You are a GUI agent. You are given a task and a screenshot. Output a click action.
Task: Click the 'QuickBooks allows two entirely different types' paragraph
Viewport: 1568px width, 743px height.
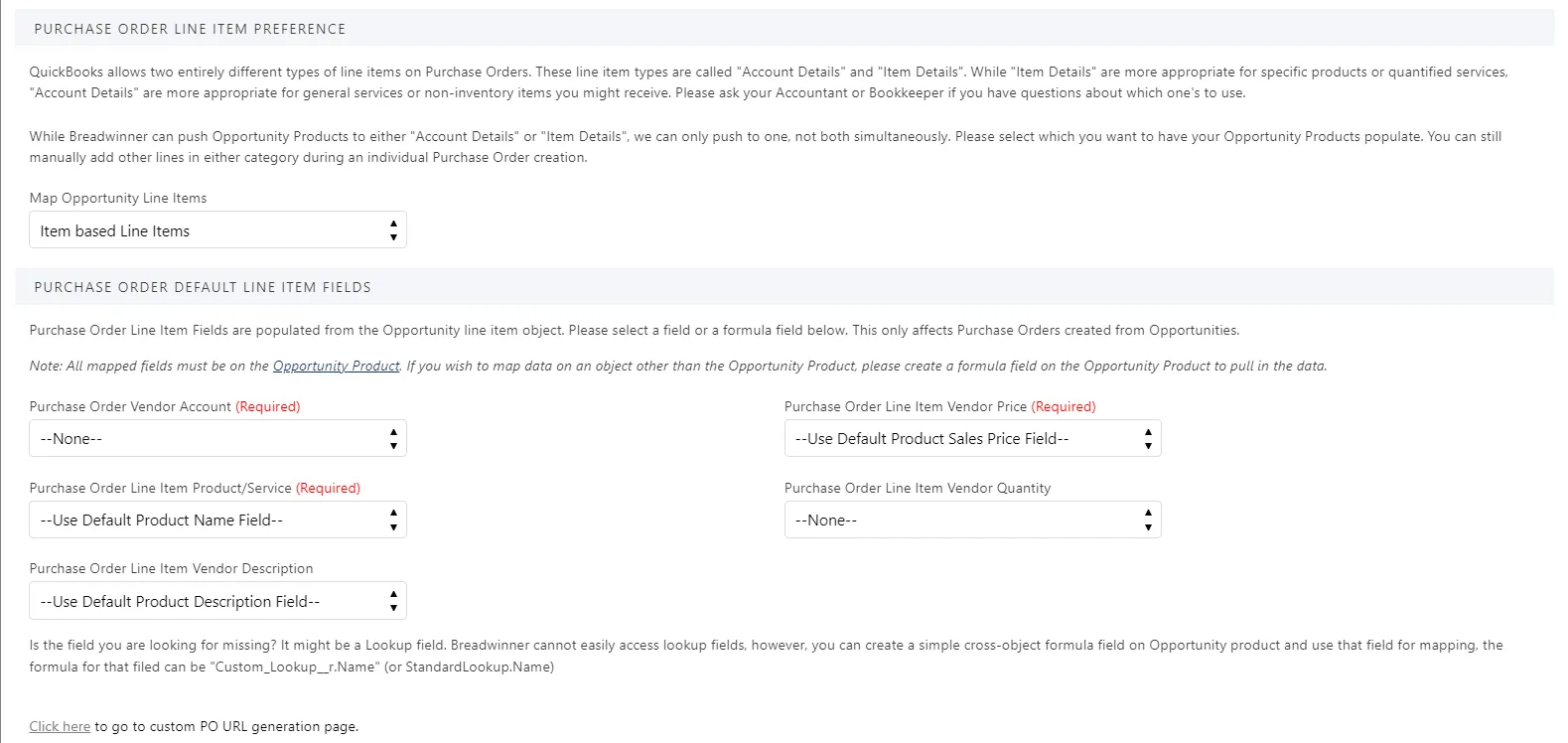tap(769, 82)
